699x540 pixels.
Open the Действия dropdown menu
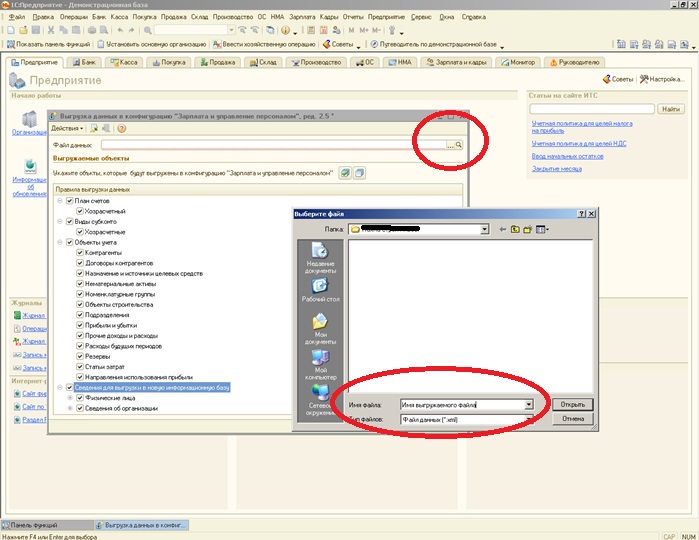pos(67,128)
